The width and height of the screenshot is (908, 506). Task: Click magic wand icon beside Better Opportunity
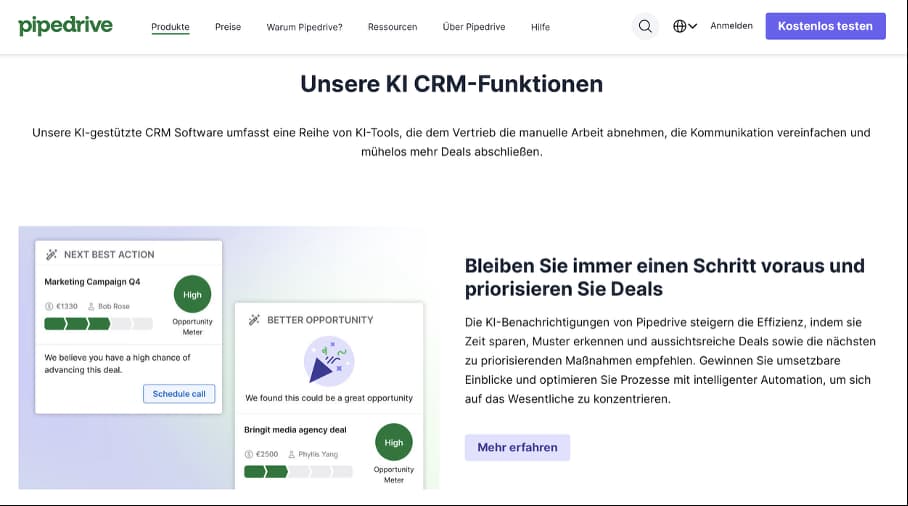click(254, 320)
